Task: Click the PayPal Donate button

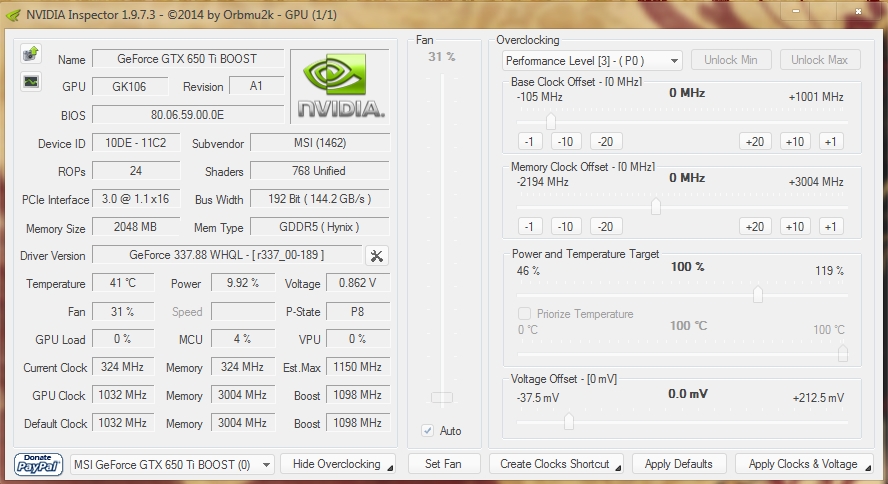Action: click(38, 464)
